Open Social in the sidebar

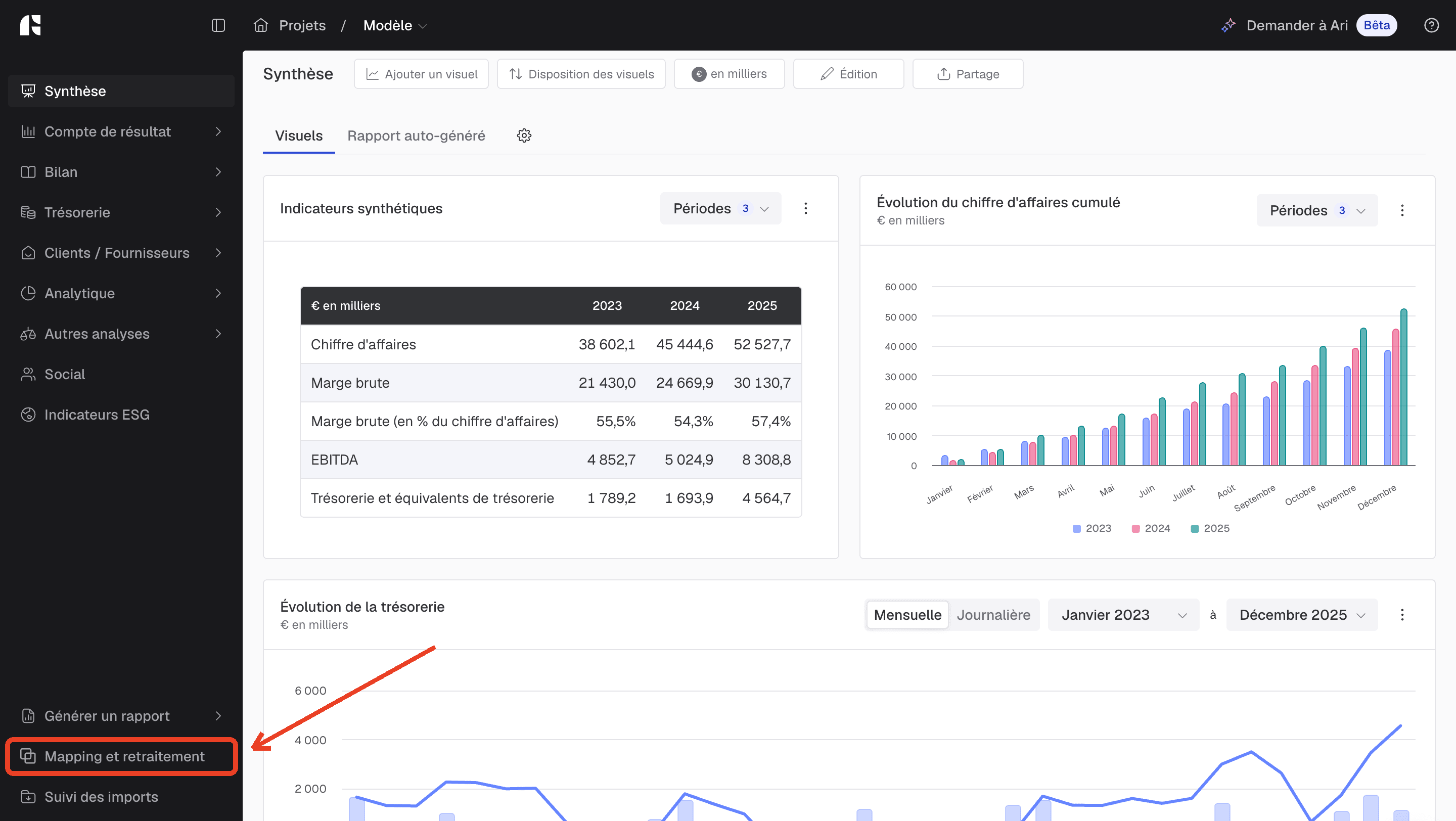[121, 374]
